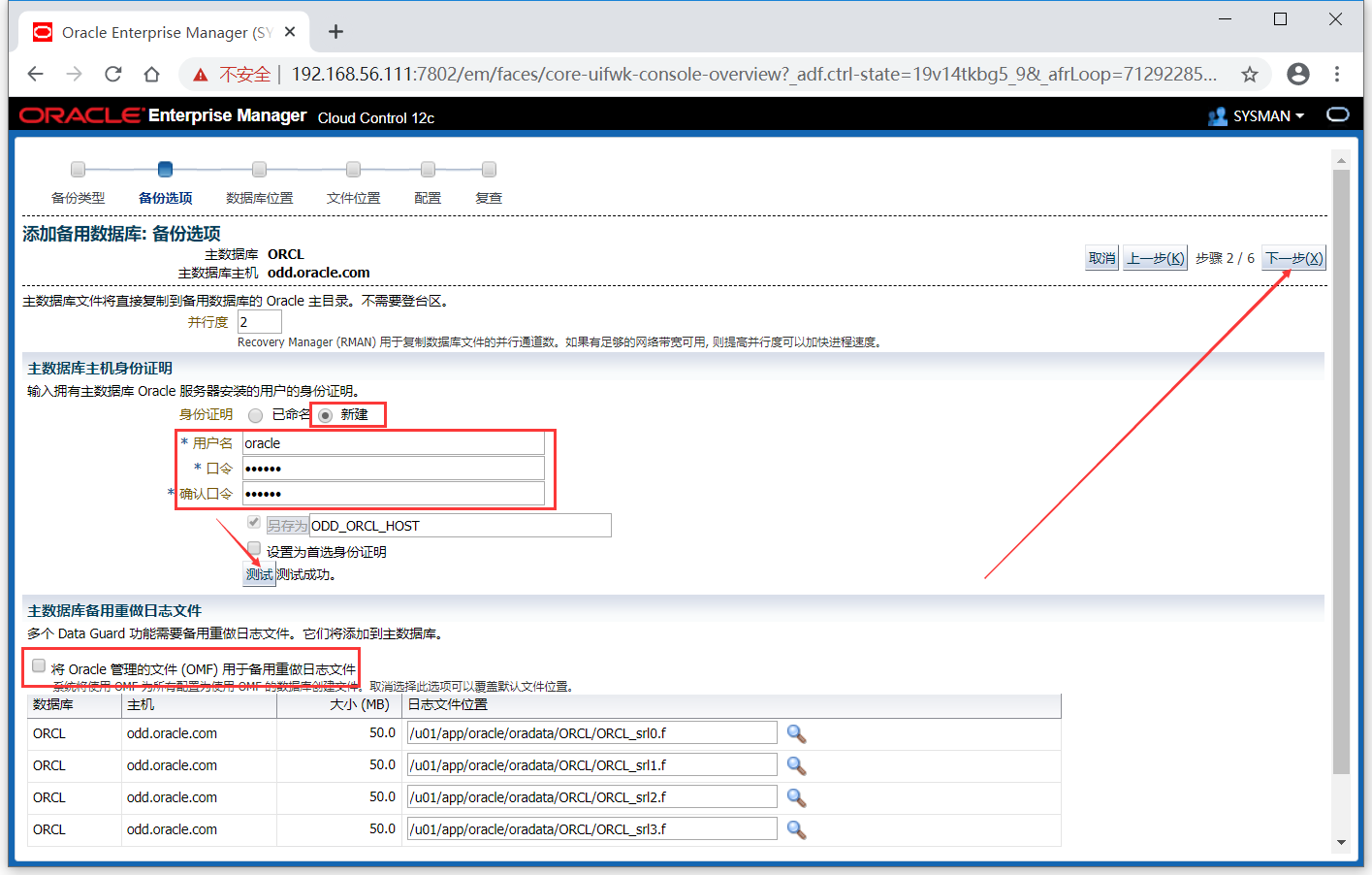Open a new browser tab with plus
This screenshot has width=1372, height=875.
pos(335,32)
